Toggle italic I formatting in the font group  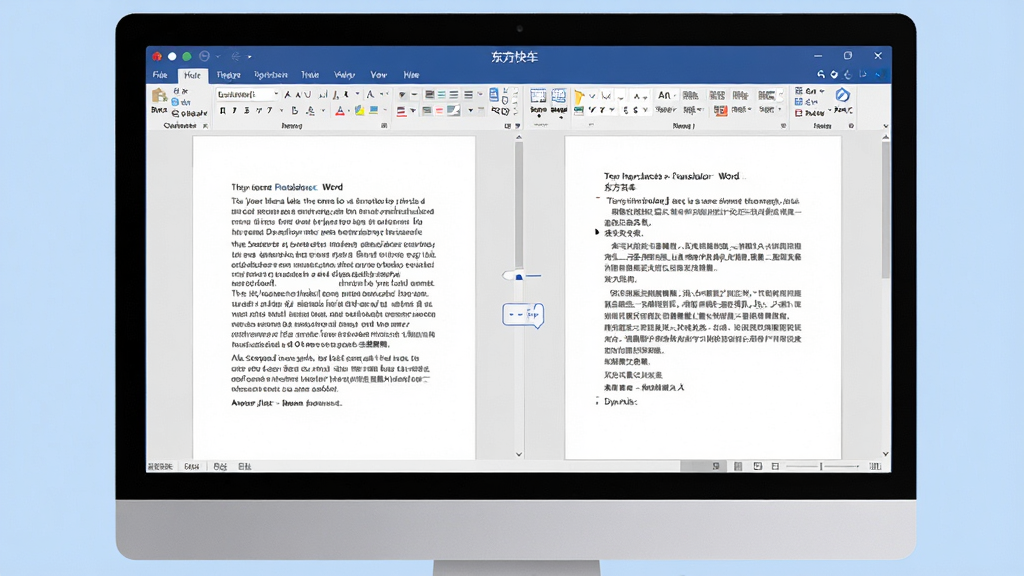click(x=234, y=111)
